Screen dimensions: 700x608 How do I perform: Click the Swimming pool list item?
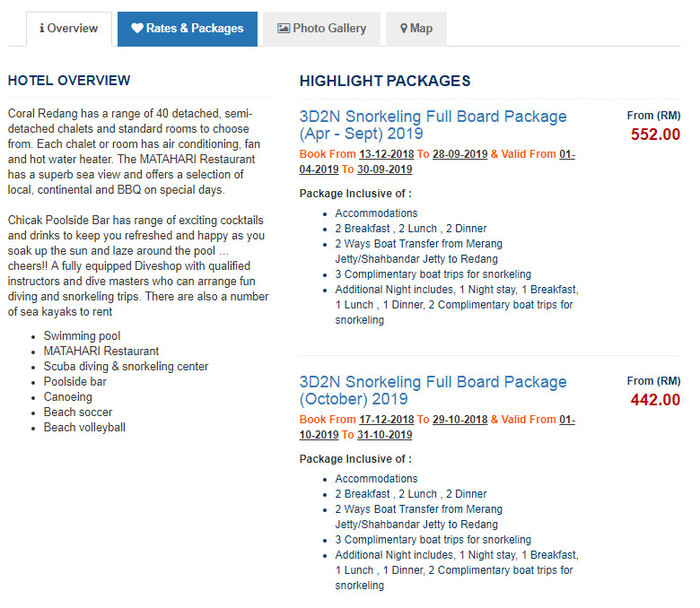point(82,336)
